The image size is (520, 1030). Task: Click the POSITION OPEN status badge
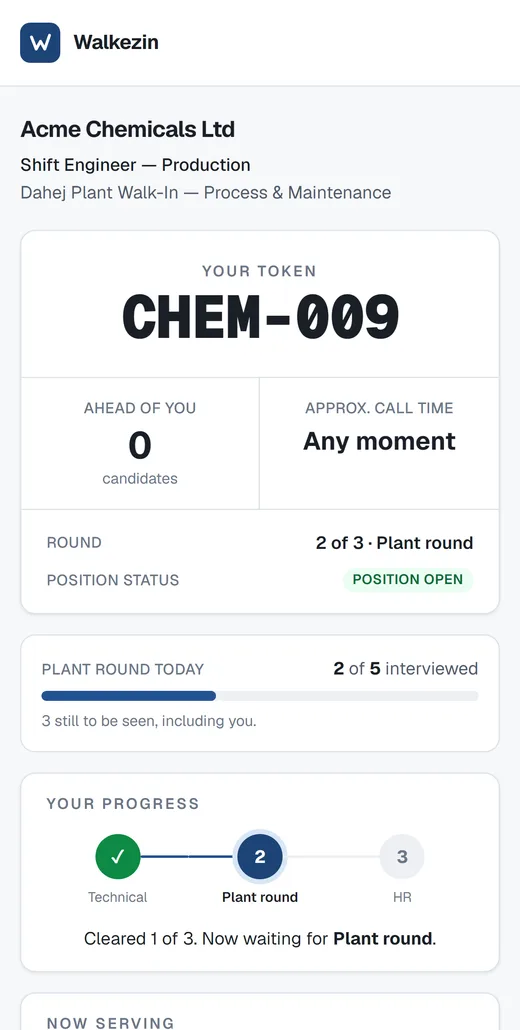[x=408, y=579]
